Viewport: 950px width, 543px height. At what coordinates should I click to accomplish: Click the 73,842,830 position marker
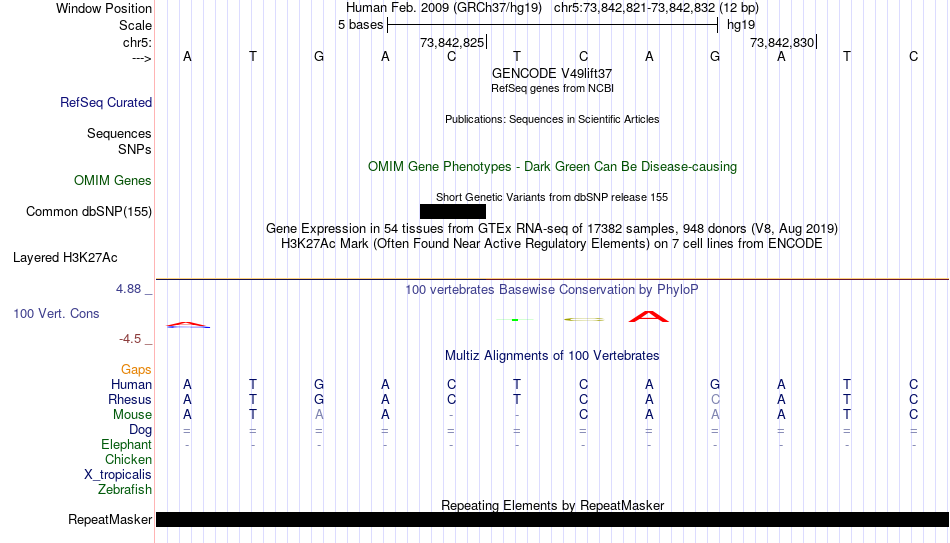[782, 42]
